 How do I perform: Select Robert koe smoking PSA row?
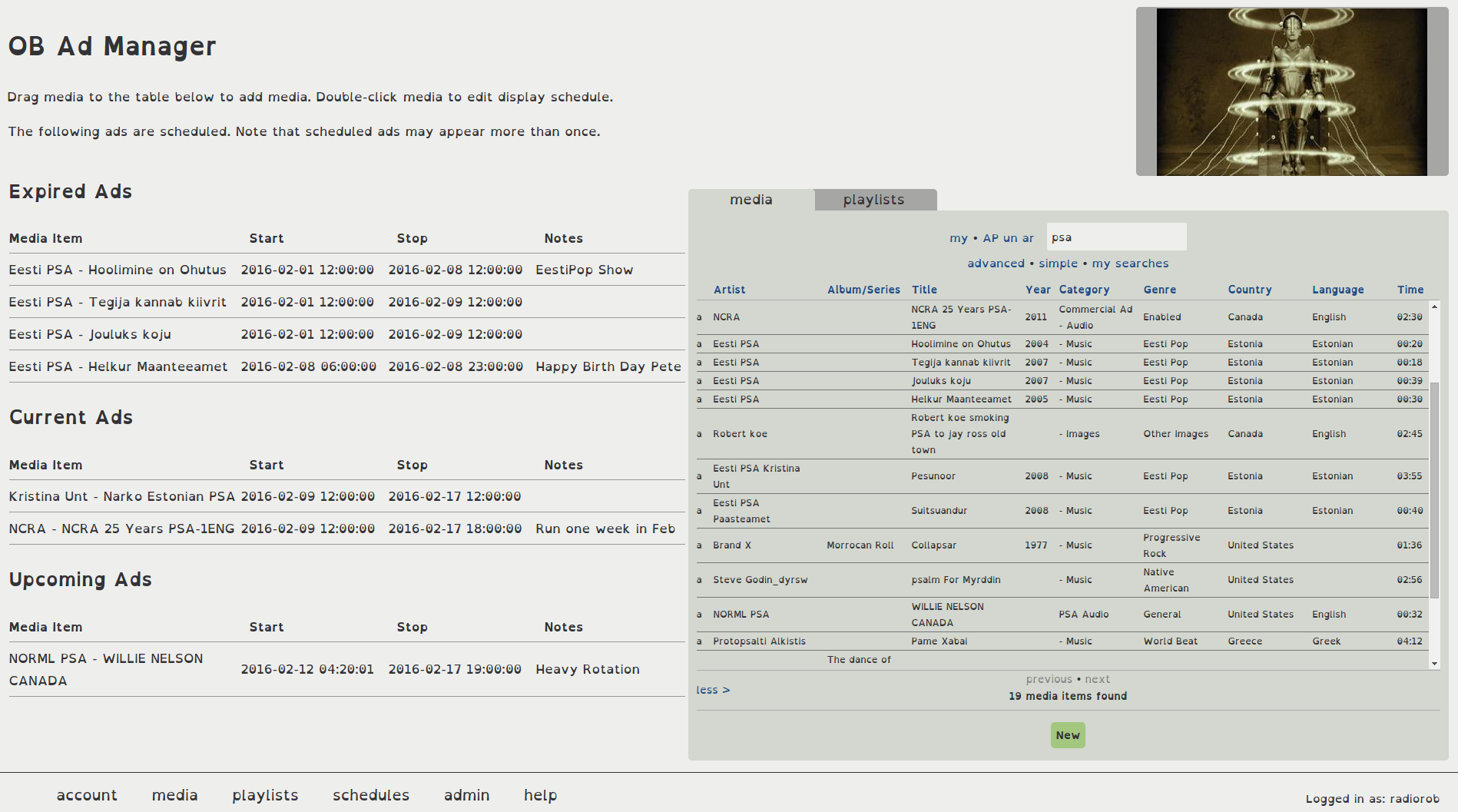coord(1062,434)
